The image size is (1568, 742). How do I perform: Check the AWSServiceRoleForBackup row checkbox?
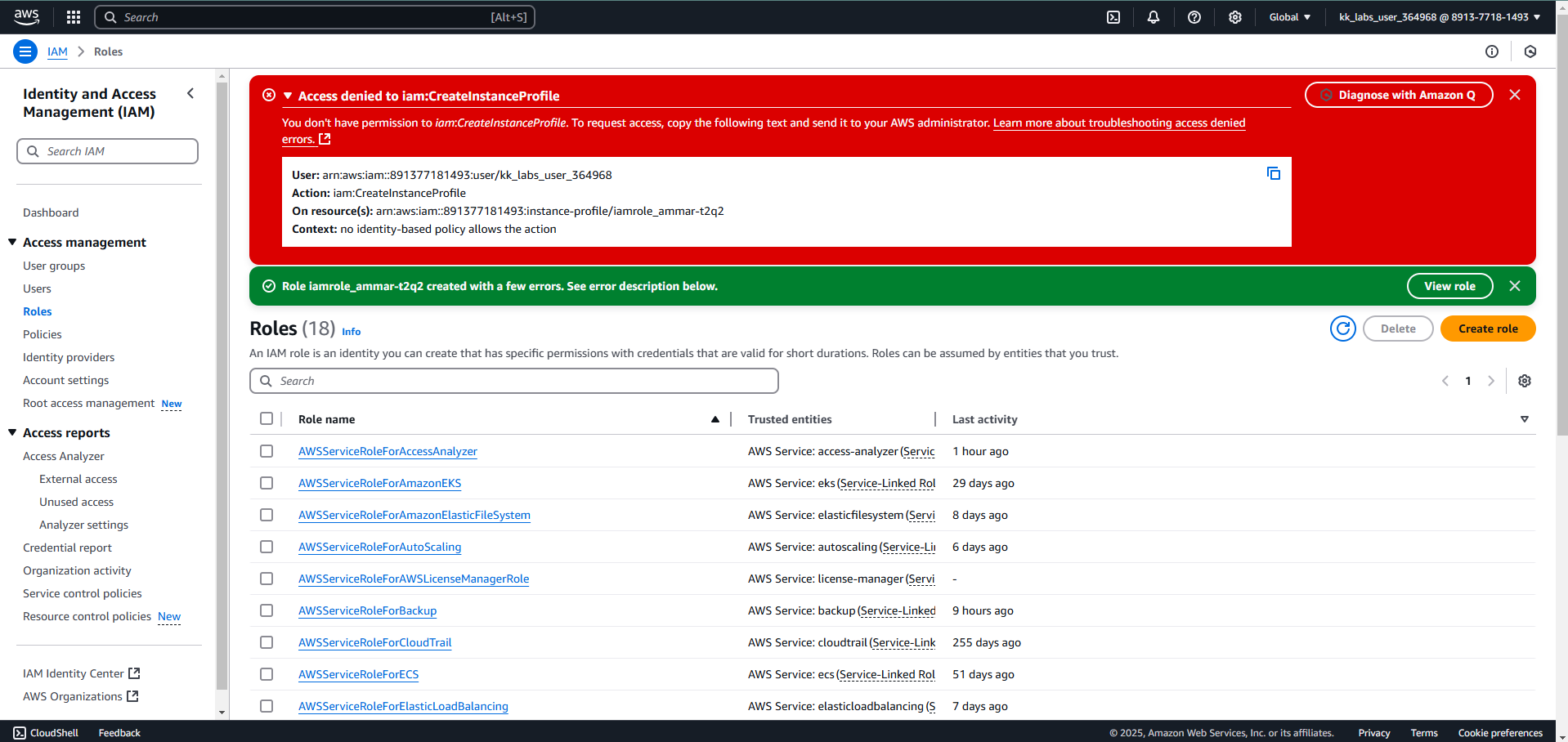tap(267, 610)
